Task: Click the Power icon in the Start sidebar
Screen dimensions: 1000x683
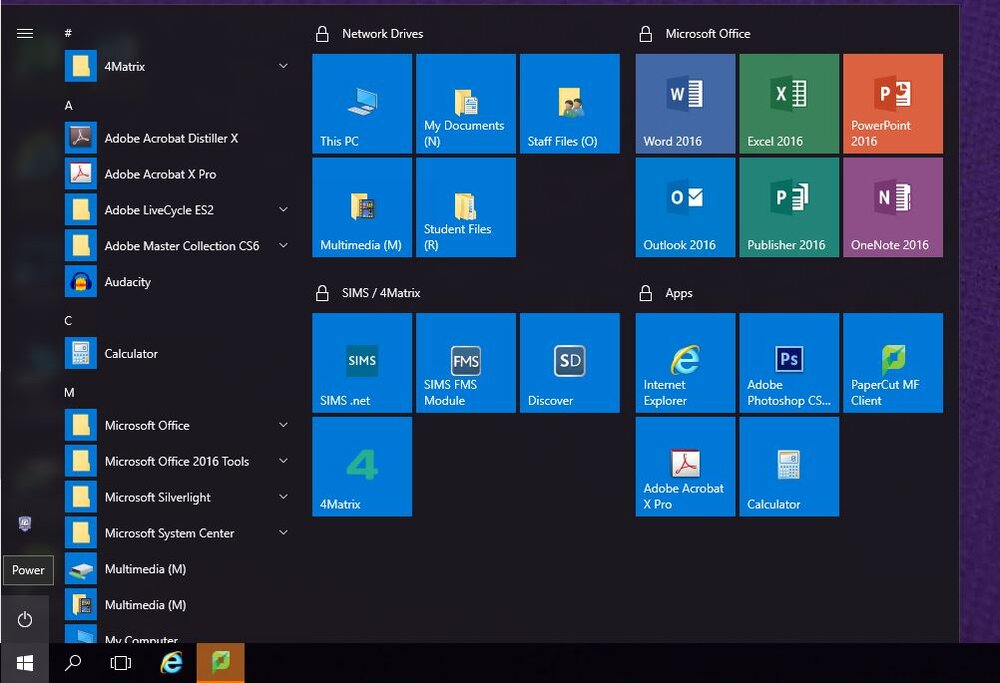Action: [25, 619]
